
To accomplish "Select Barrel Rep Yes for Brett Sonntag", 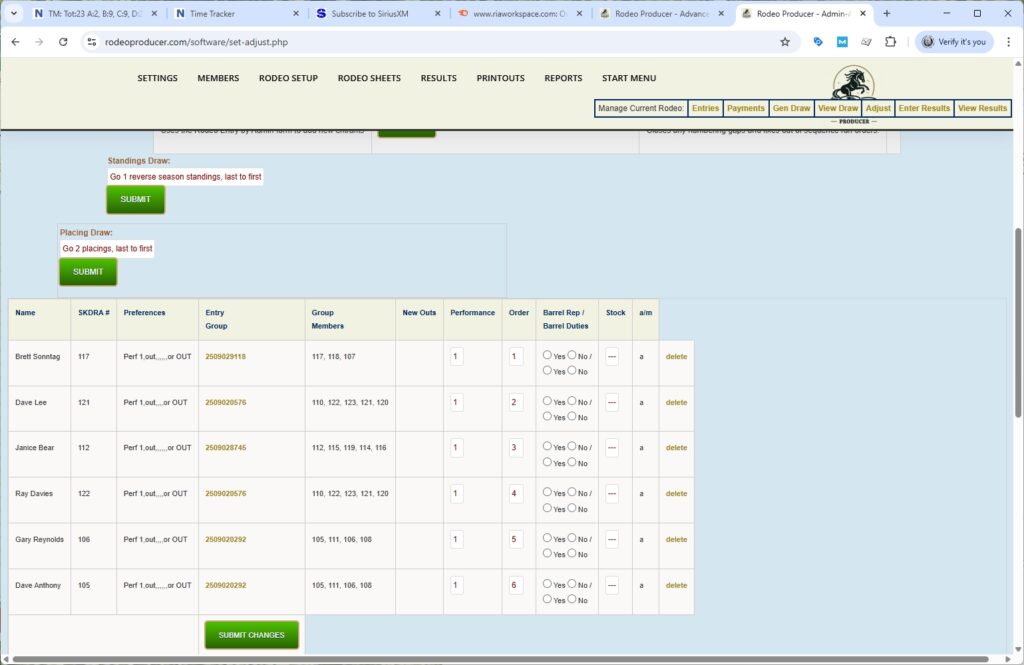I will [x=547, y=356].
